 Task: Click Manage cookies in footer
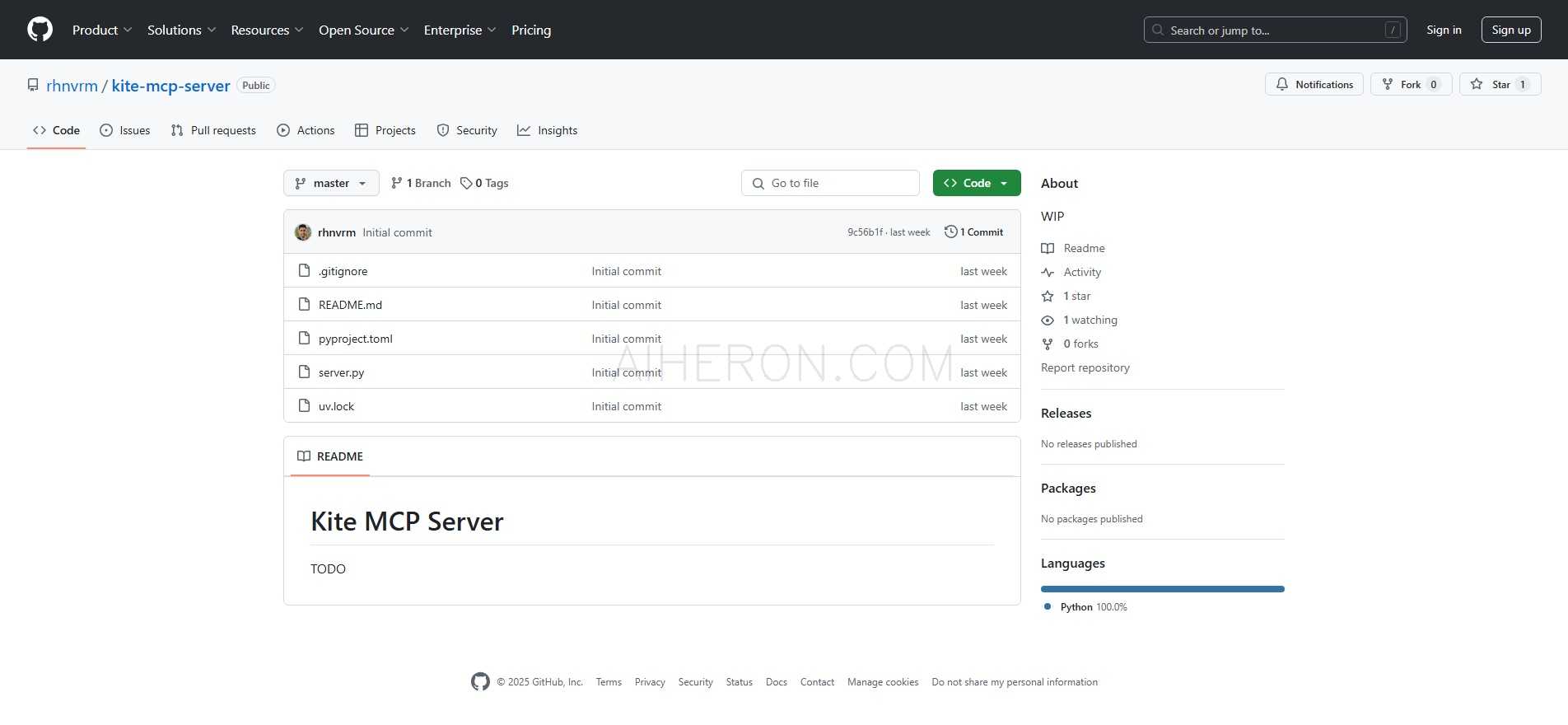click(x=883, y=682)
